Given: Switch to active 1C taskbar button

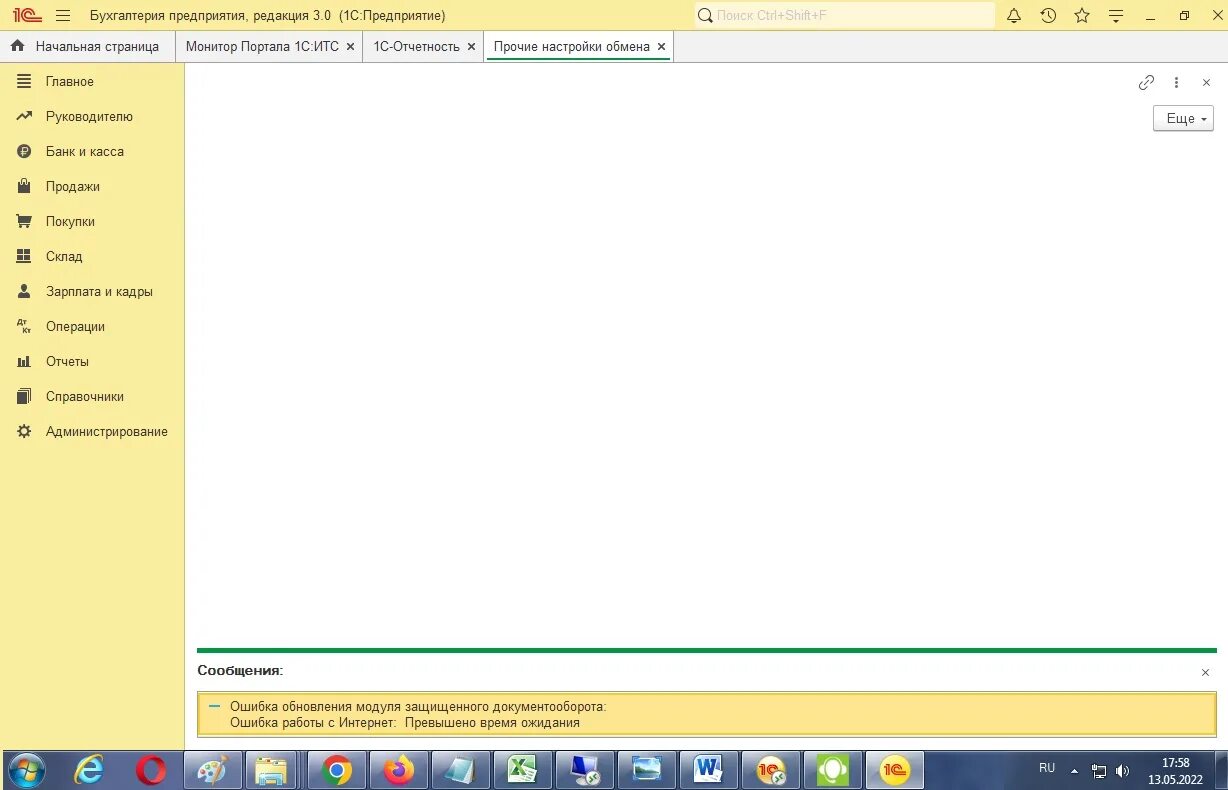Looking at the screenshot, I should [894, 770].
